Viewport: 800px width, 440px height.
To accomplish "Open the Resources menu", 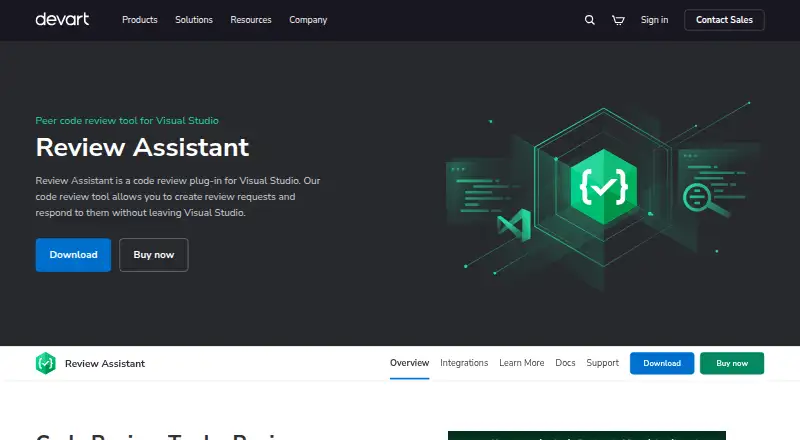I will [x=251, y=20].
